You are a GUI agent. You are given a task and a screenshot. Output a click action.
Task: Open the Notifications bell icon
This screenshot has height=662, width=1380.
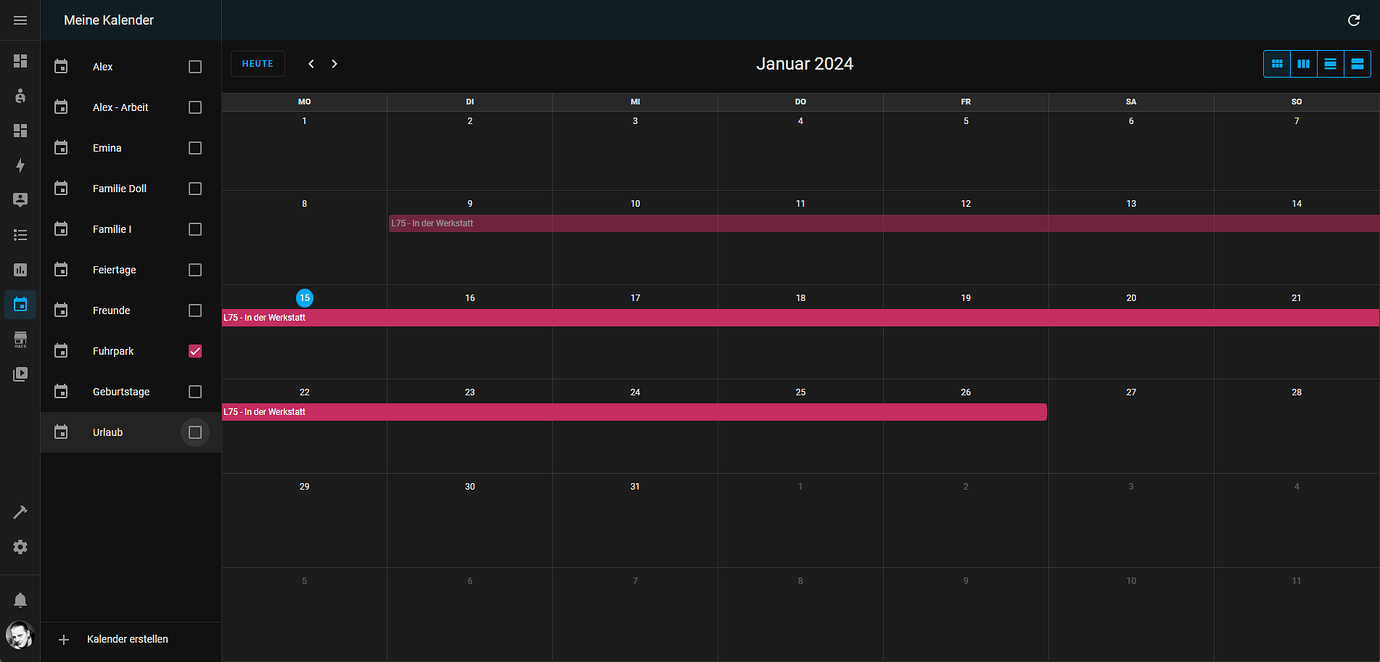pos(20,599)
